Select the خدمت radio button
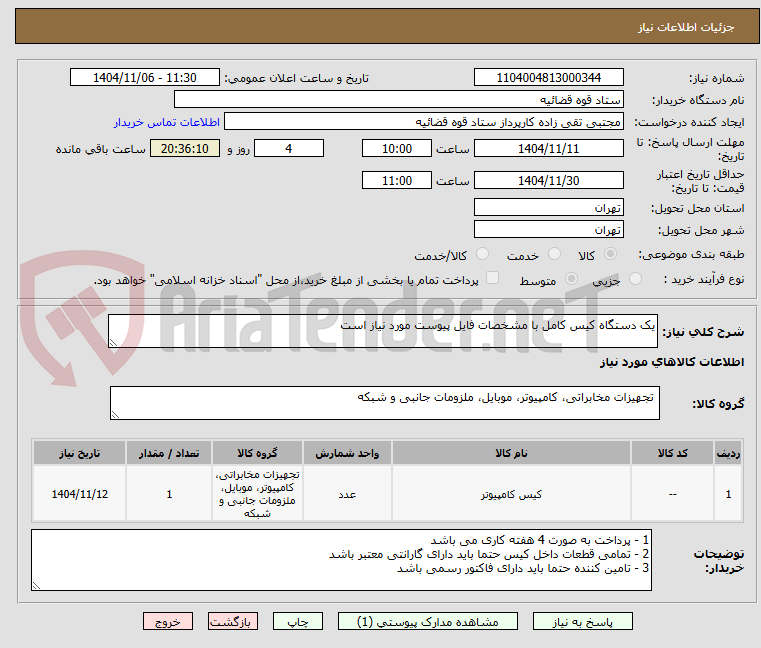The image size is (761, 648). (x=554, y=254)
